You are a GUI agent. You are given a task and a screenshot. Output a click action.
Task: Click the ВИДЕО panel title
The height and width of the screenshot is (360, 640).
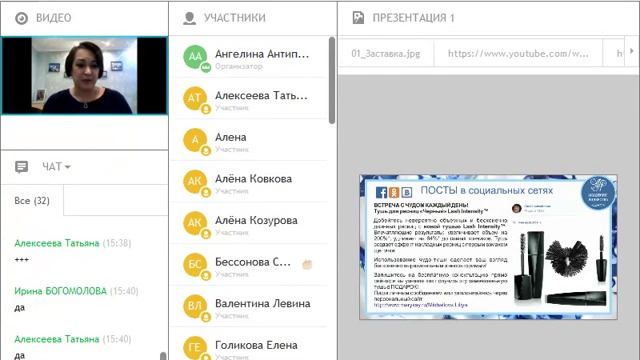point(53,18)
